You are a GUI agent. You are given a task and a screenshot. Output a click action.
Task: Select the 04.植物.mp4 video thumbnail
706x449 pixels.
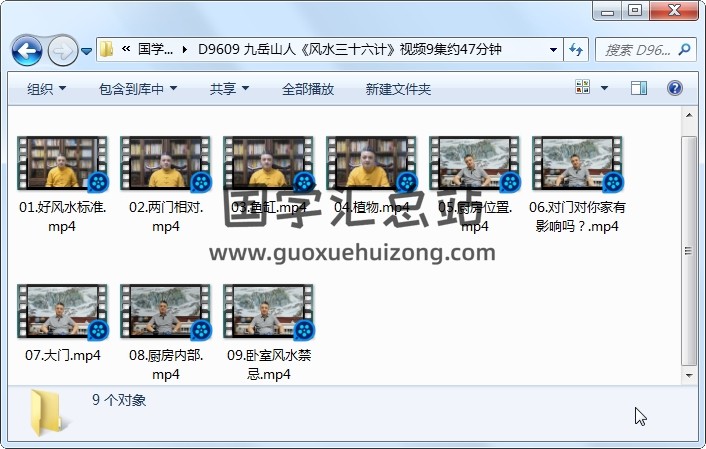[371, 163]
